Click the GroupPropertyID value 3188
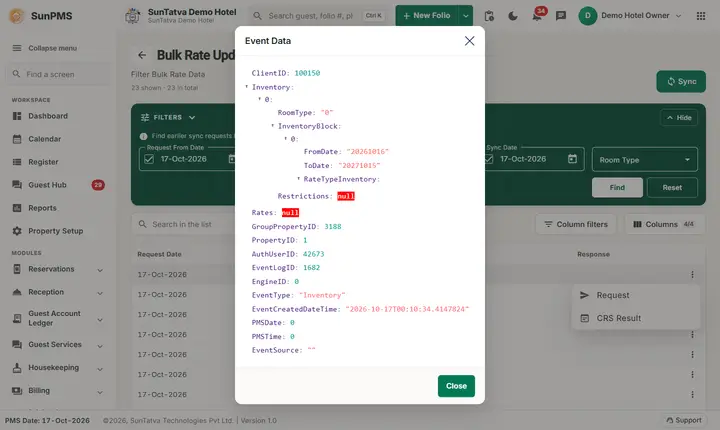 (x=332, y=226)
